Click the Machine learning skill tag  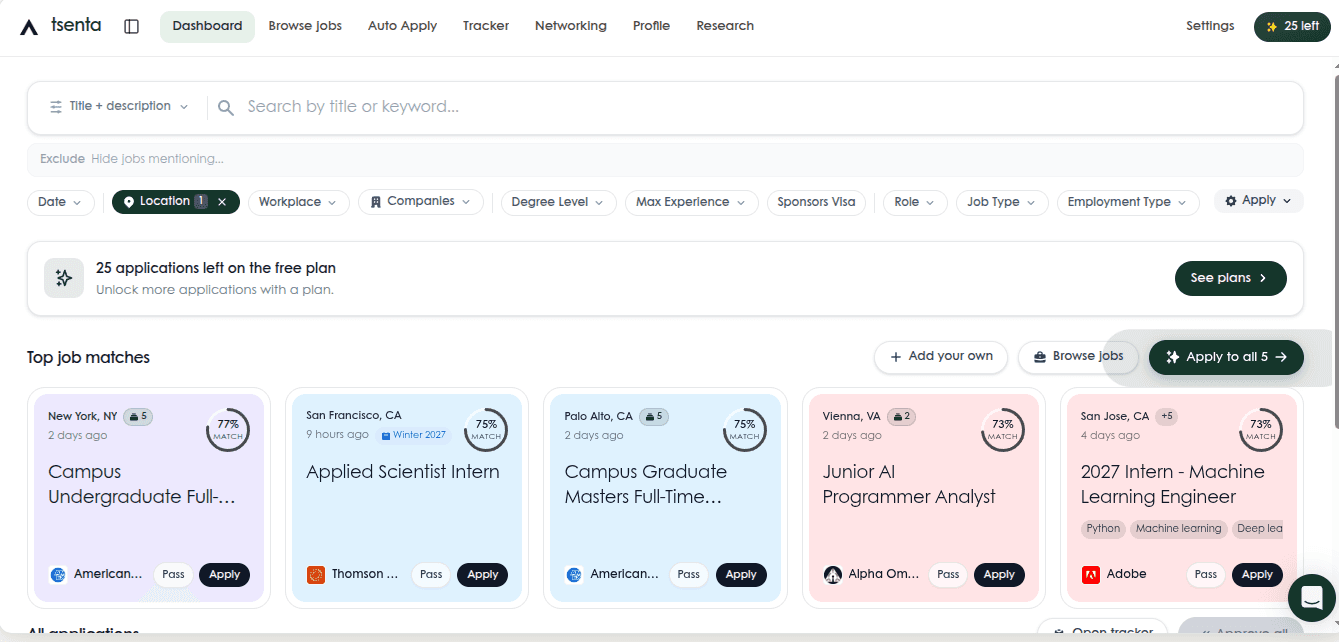pos(1178,529)
